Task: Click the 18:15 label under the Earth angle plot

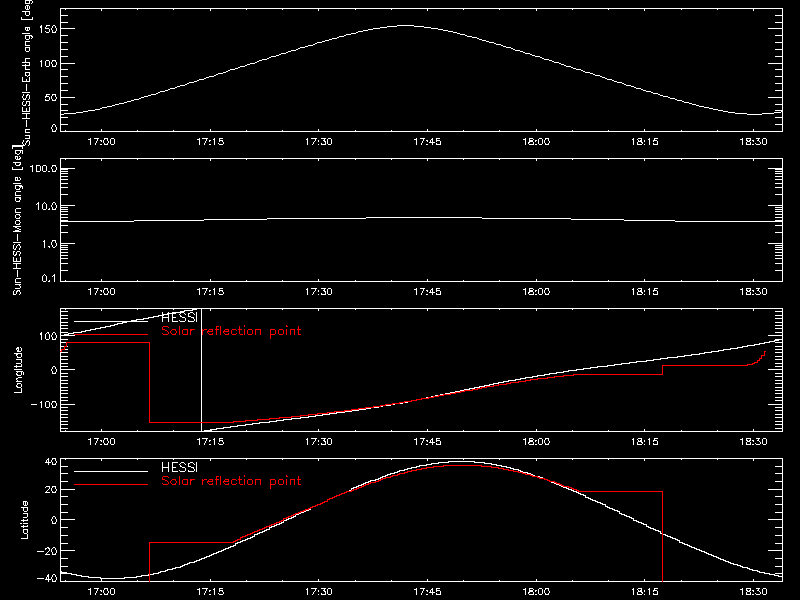Action: [x=645, y=142]
